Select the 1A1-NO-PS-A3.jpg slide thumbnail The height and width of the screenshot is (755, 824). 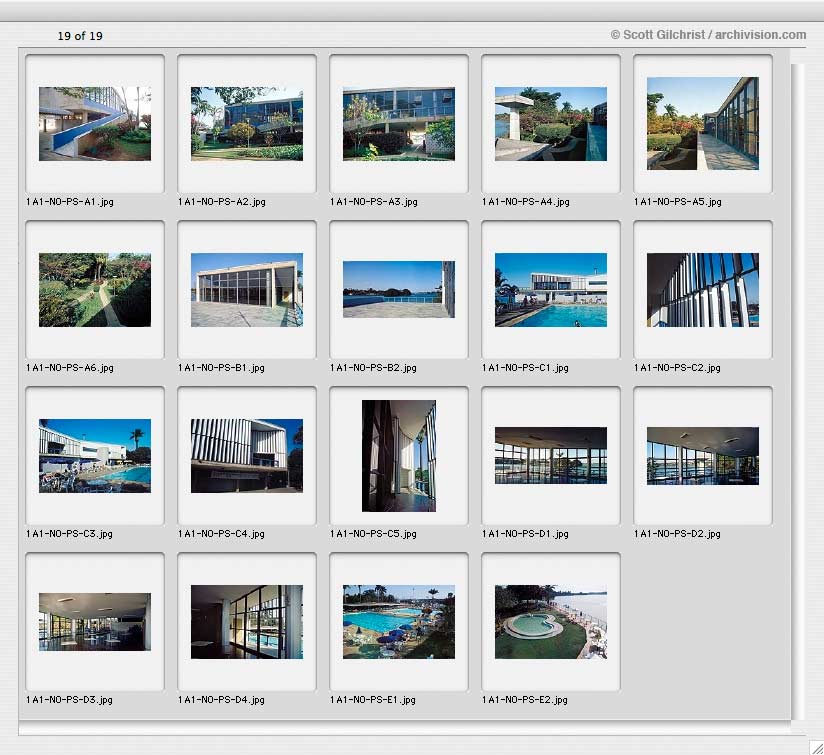[x=398, y=124]
